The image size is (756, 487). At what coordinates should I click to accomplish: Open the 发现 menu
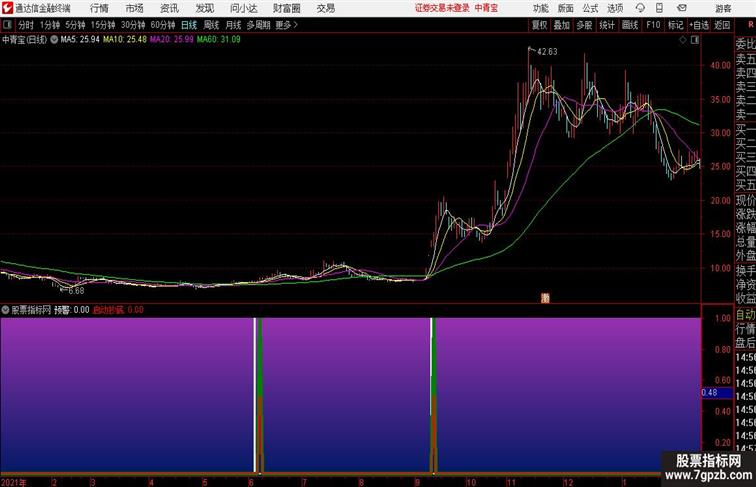click(x=204, y=8)
